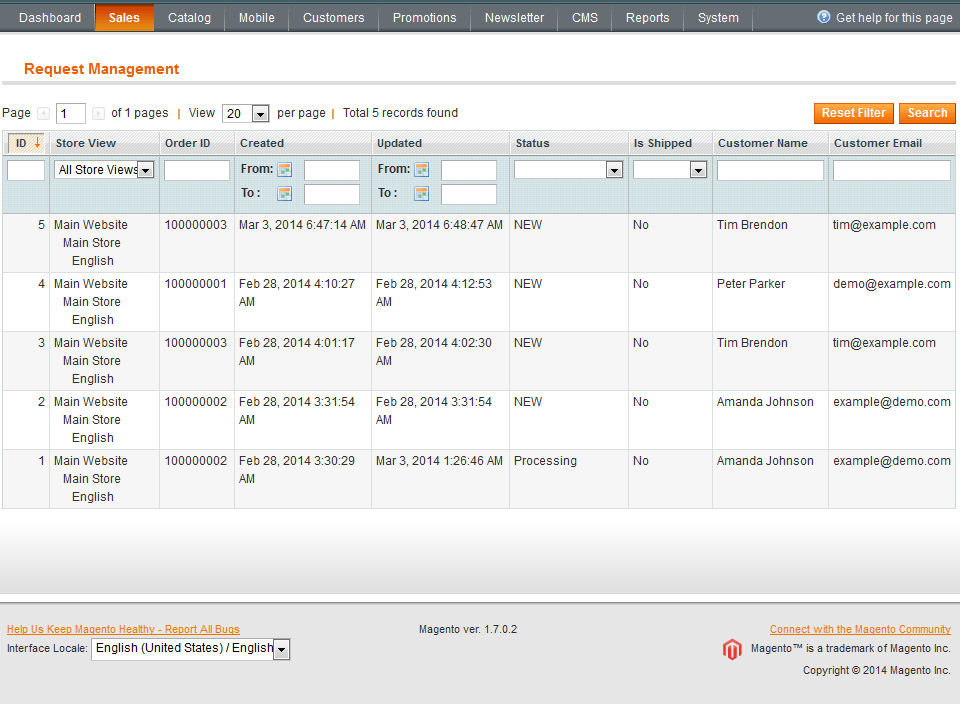This screenshot has height=704, width=960.
Task: Open the Created To calendar icon
Action: [285, 194]
